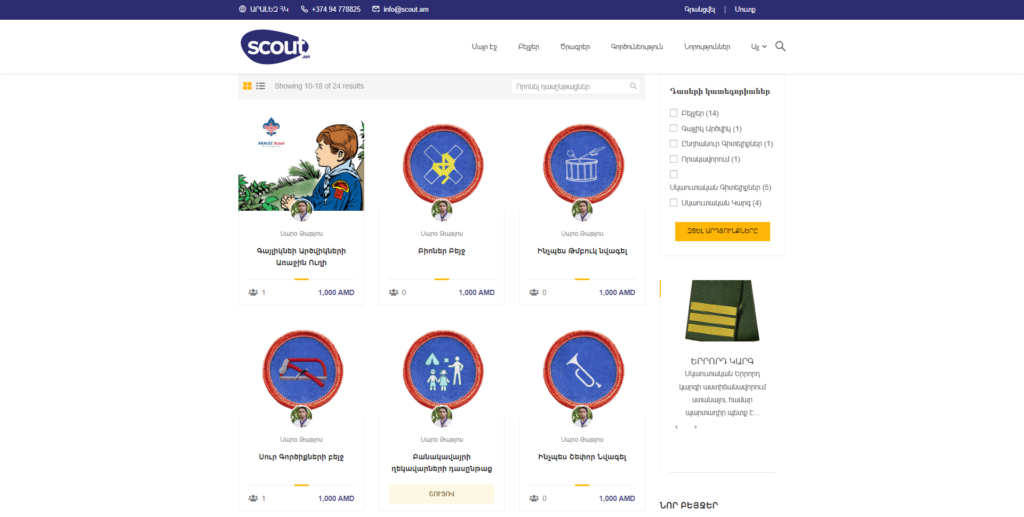Open the drum badge image
1024x517 pixels.
582,163
